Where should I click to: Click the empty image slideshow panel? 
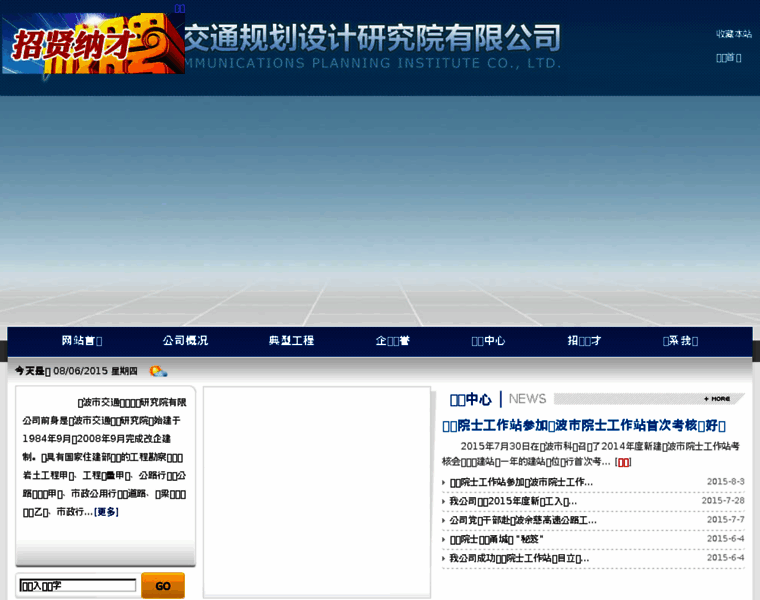317,492
